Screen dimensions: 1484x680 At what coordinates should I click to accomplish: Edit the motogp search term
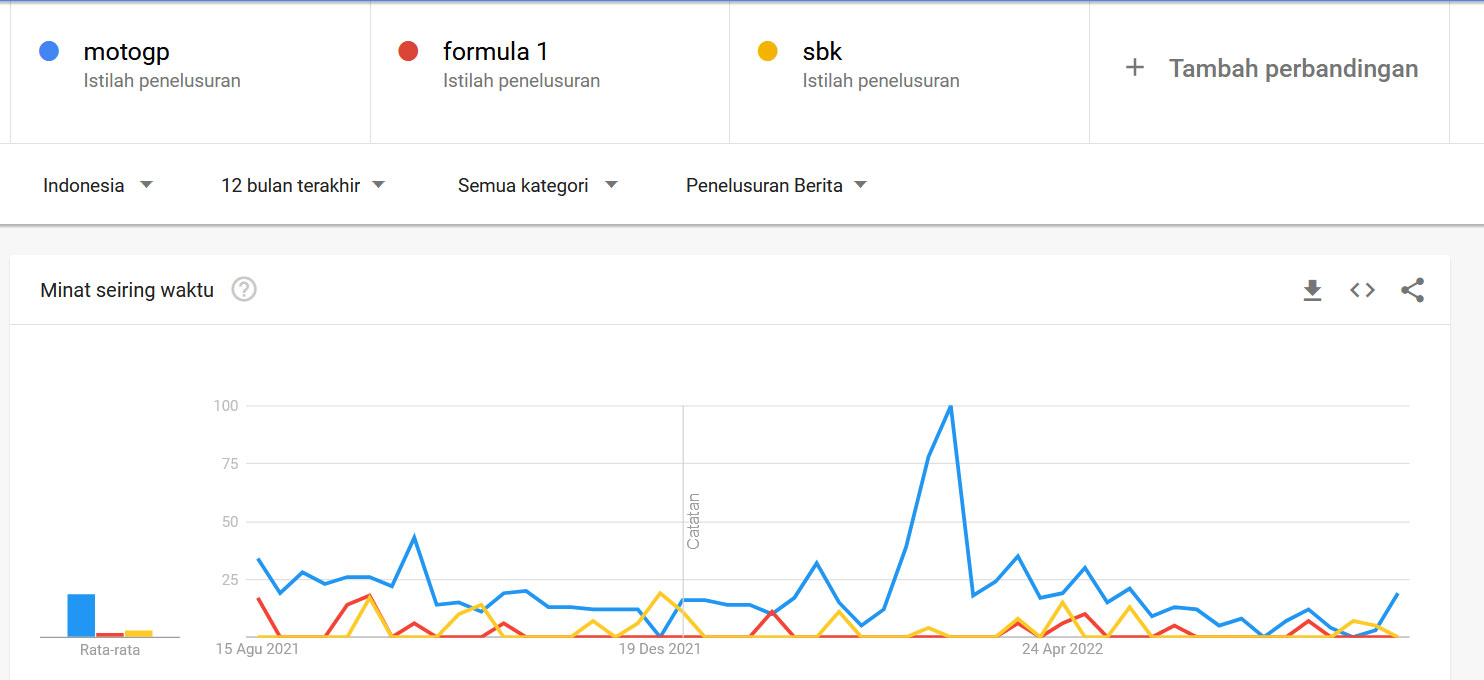click(126, 51)
